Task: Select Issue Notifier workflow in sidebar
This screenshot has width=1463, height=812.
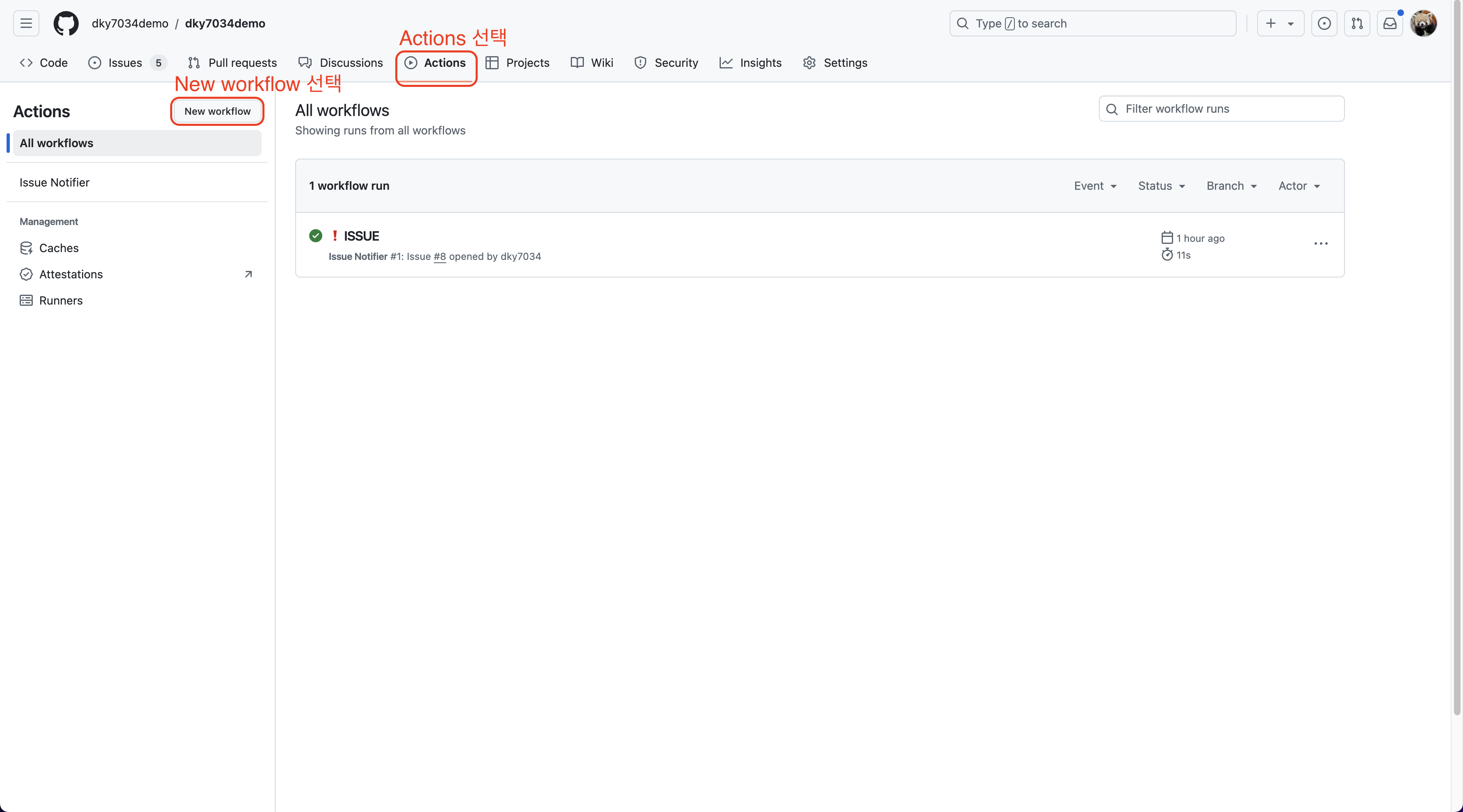Action: (x=55, y=182)
